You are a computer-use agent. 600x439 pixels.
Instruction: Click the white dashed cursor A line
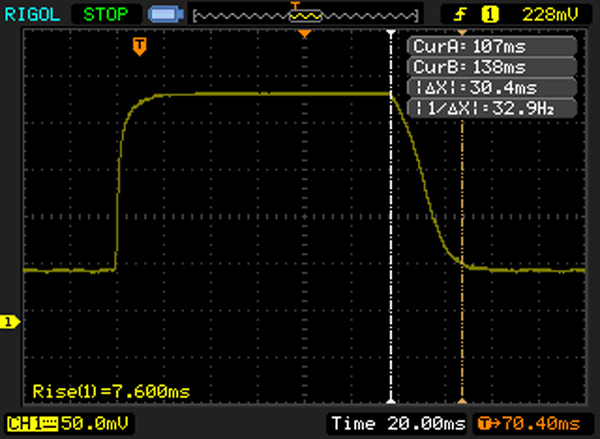391,217
